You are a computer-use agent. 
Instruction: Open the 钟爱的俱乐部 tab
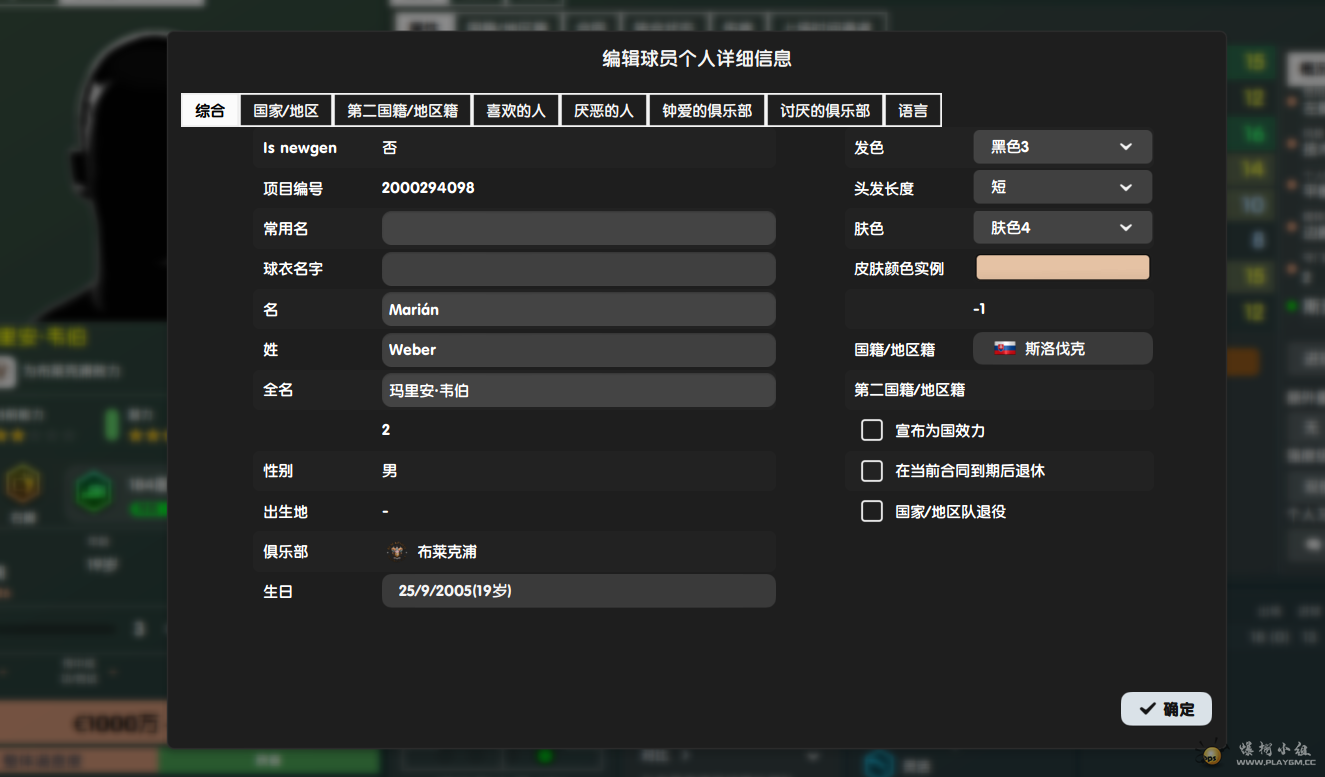point(707,110)
